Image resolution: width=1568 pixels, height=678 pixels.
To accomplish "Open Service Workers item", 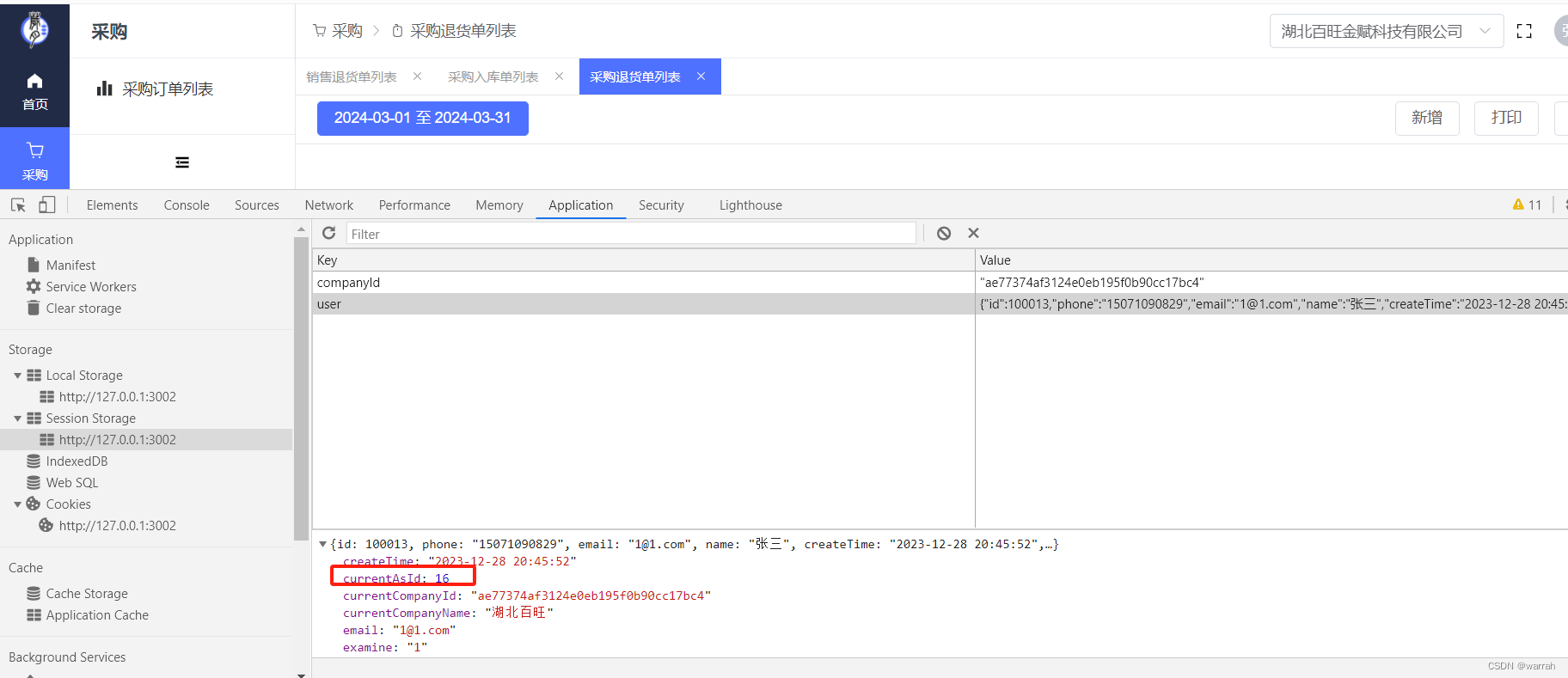I will 91,286.
